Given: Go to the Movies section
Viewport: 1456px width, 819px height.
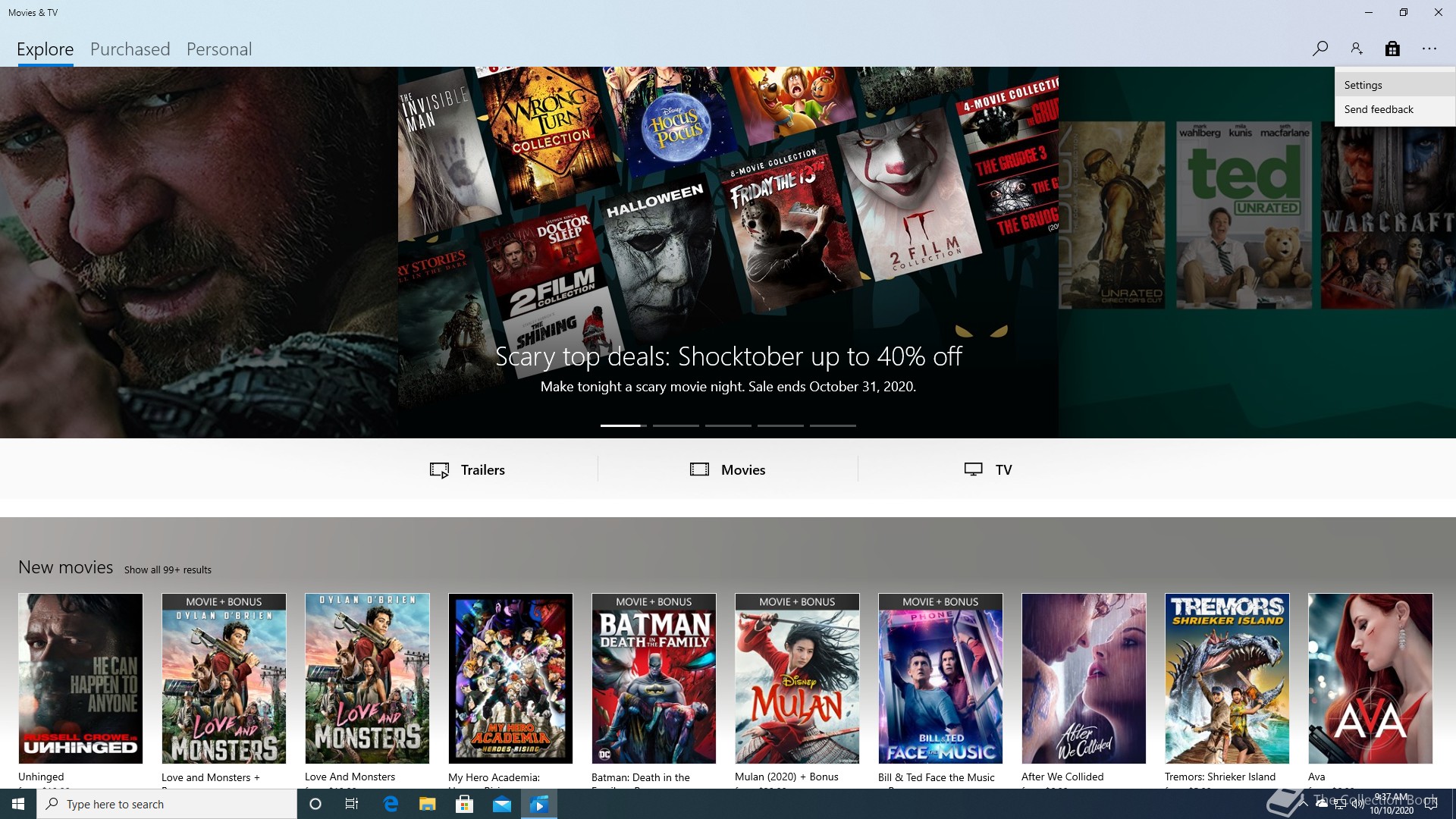Looking at the screenshot, I should [x=728, y=470].
